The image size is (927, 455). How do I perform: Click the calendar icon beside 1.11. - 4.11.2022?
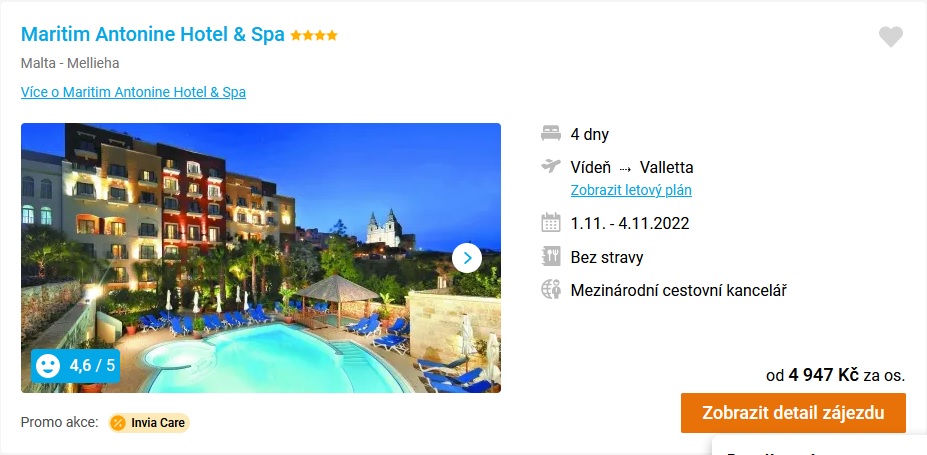[x=550, y=223]
